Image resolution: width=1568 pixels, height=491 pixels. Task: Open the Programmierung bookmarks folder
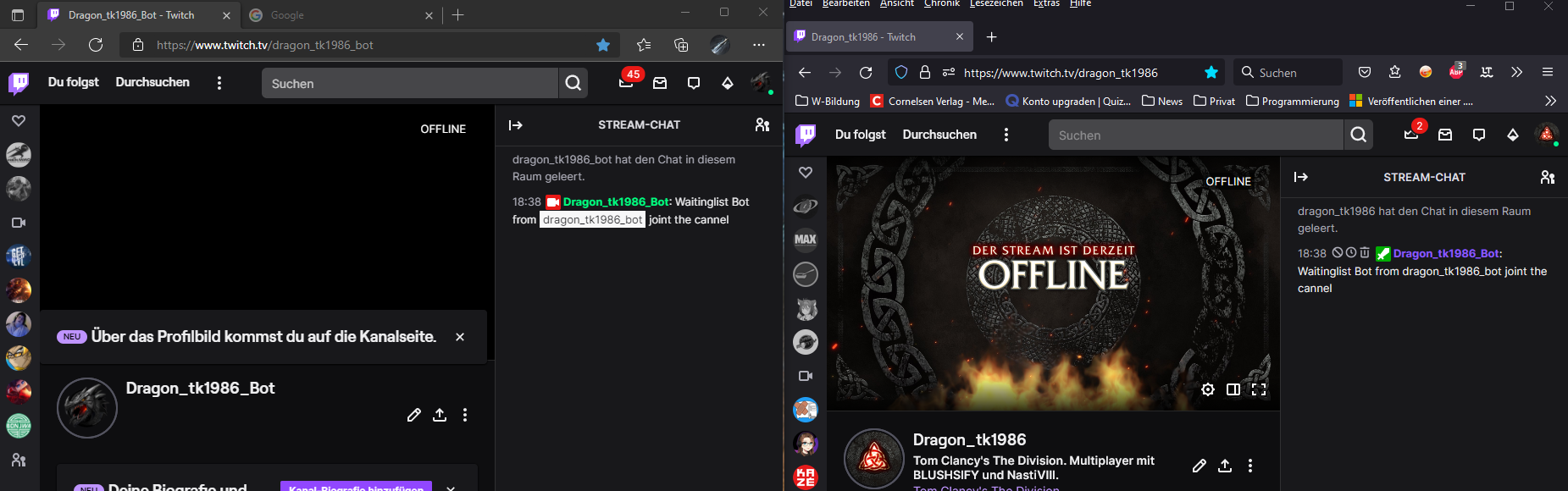pyautogui.click(x=1293, y=101)
